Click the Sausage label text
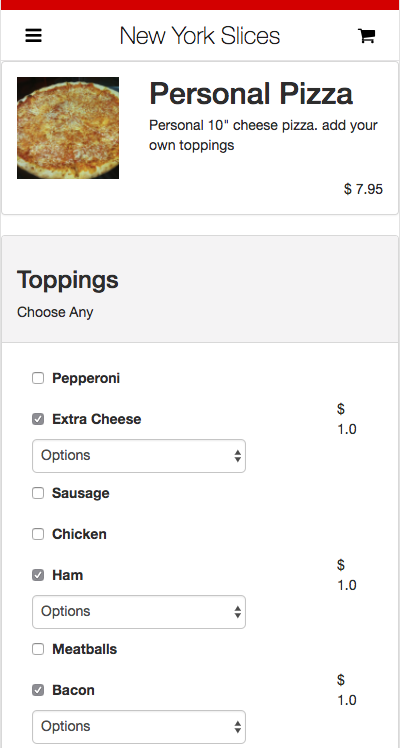The width and height of the screenshot is (400, 748). [81, 493]
